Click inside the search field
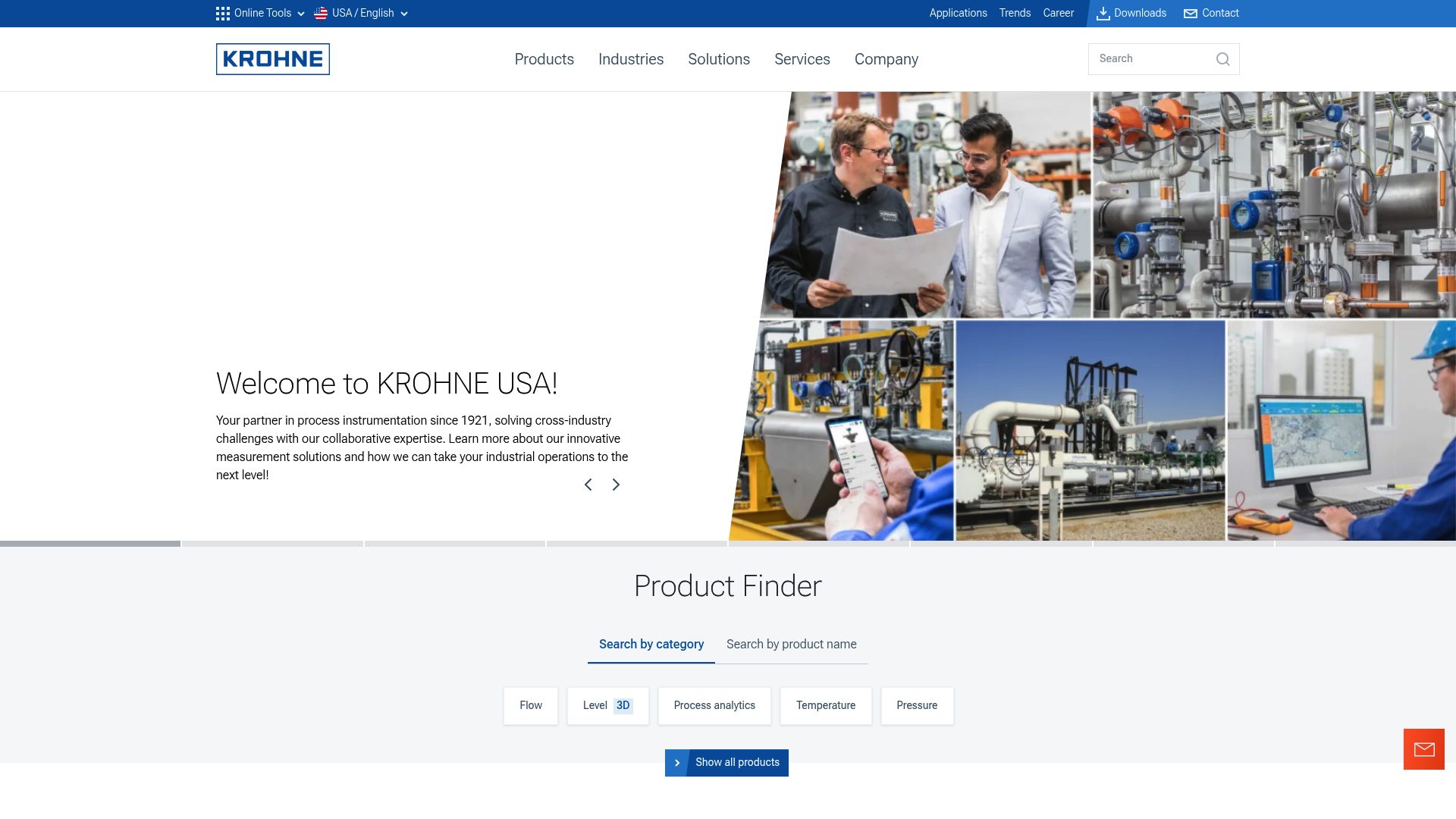Viewport: 1456px width, 819px height. 1153,58
